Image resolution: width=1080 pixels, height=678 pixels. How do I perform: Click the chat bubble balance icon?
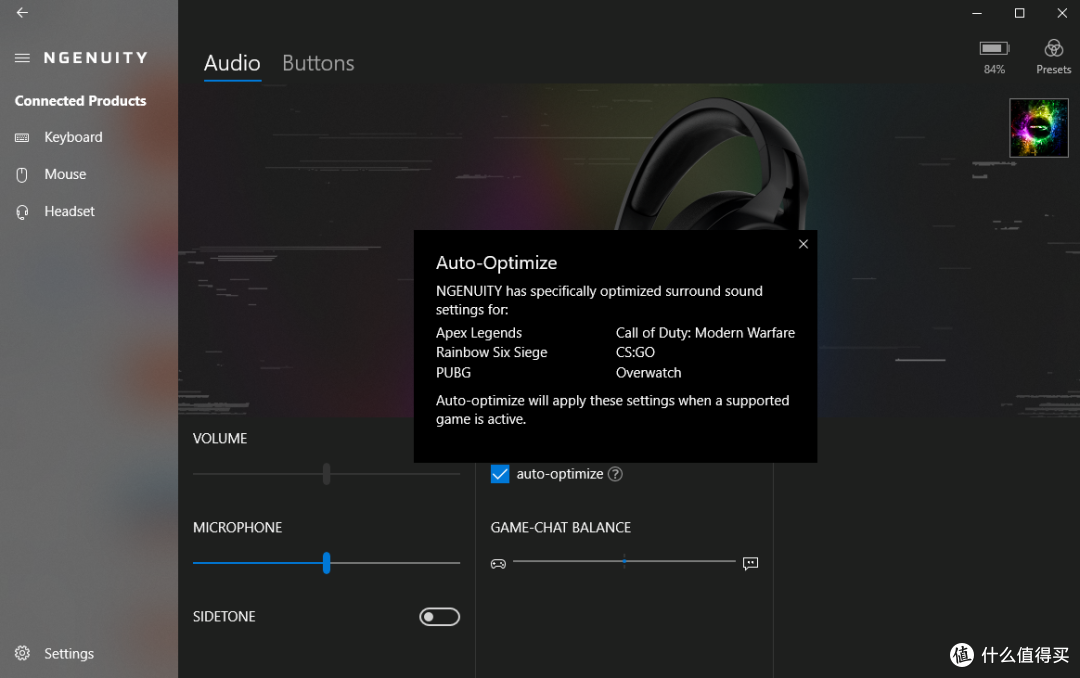tap(751, 564)
